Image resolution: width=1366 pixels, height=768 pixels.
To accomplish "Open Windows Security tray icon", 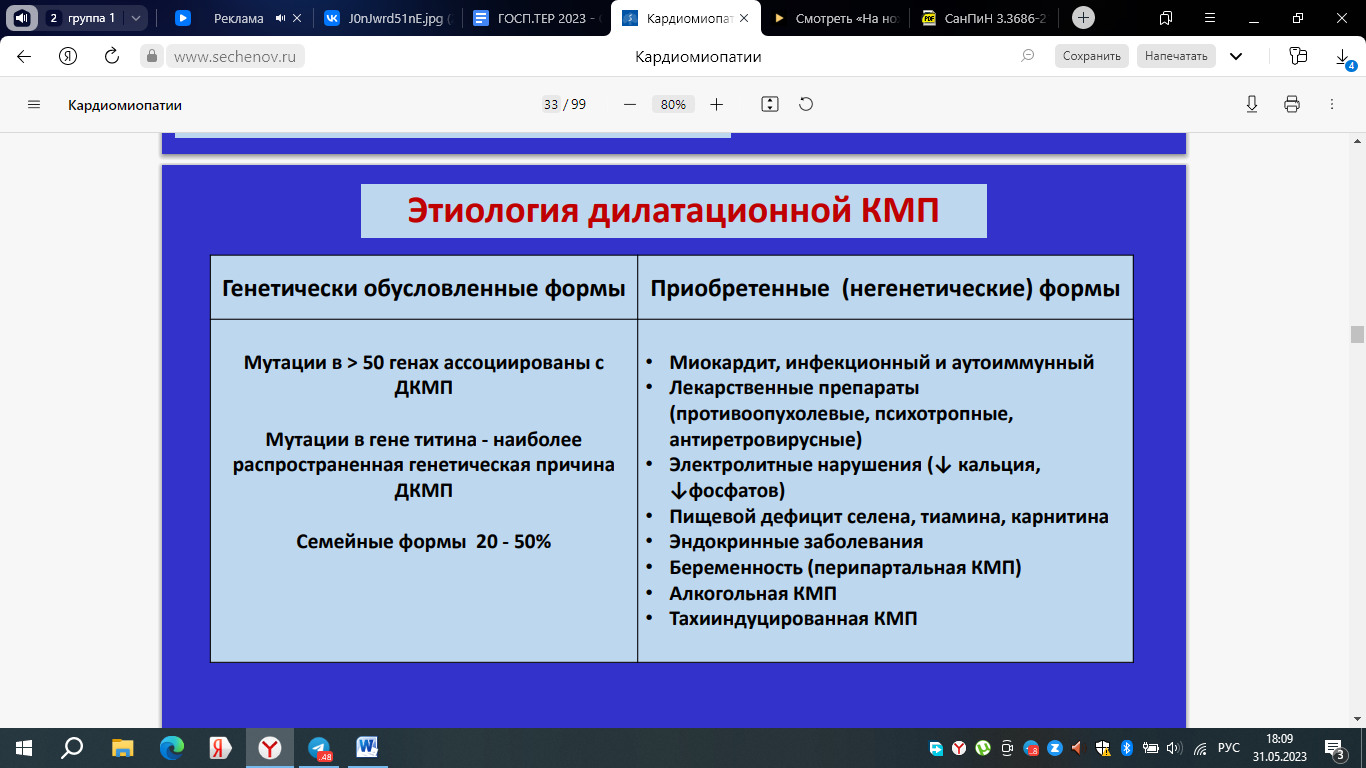I will [1102, 747].
